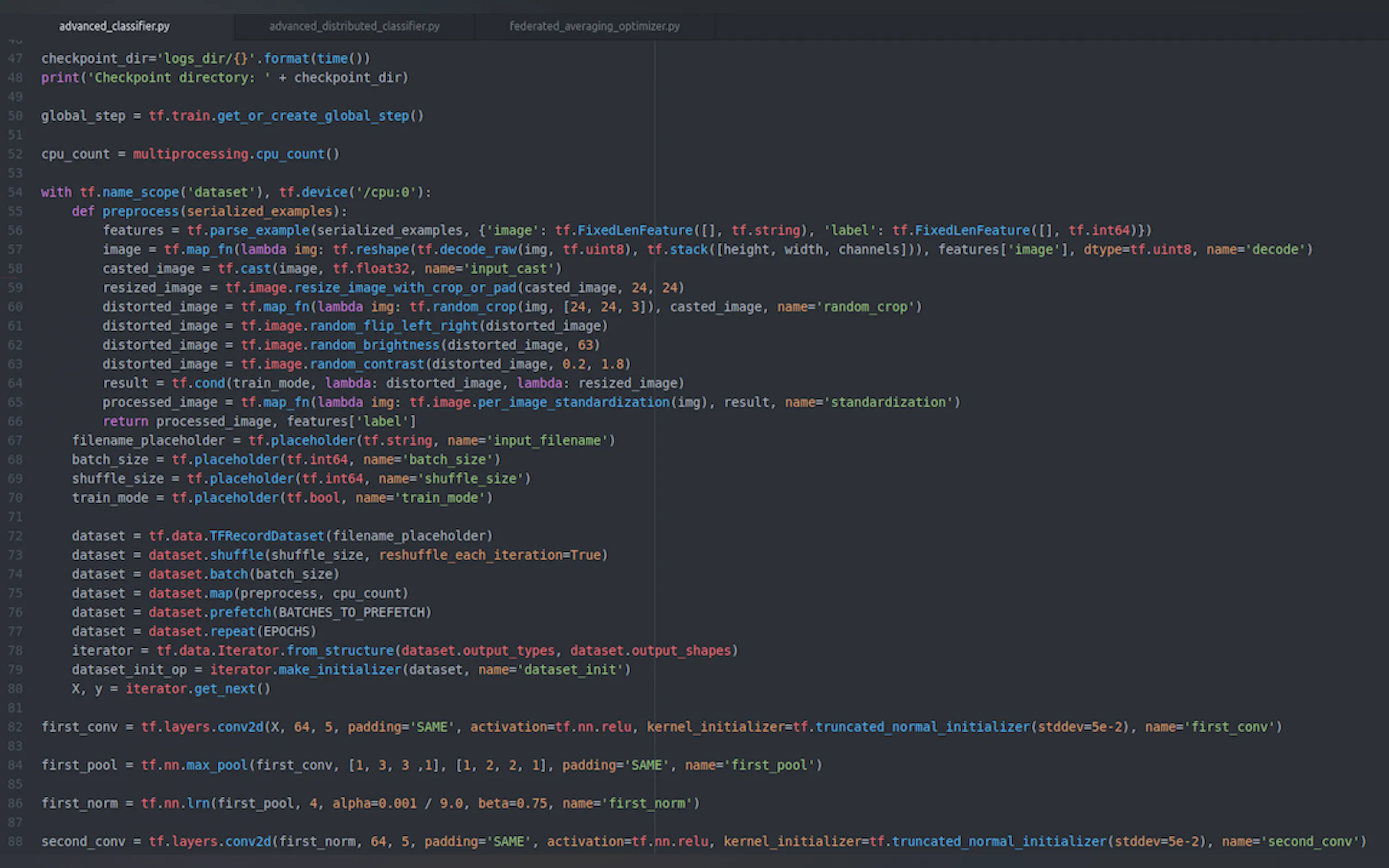The image size is (1389, 868).
Task: Click 'per_image_standardization' on line 65
Action: click(x=574, y=402)
